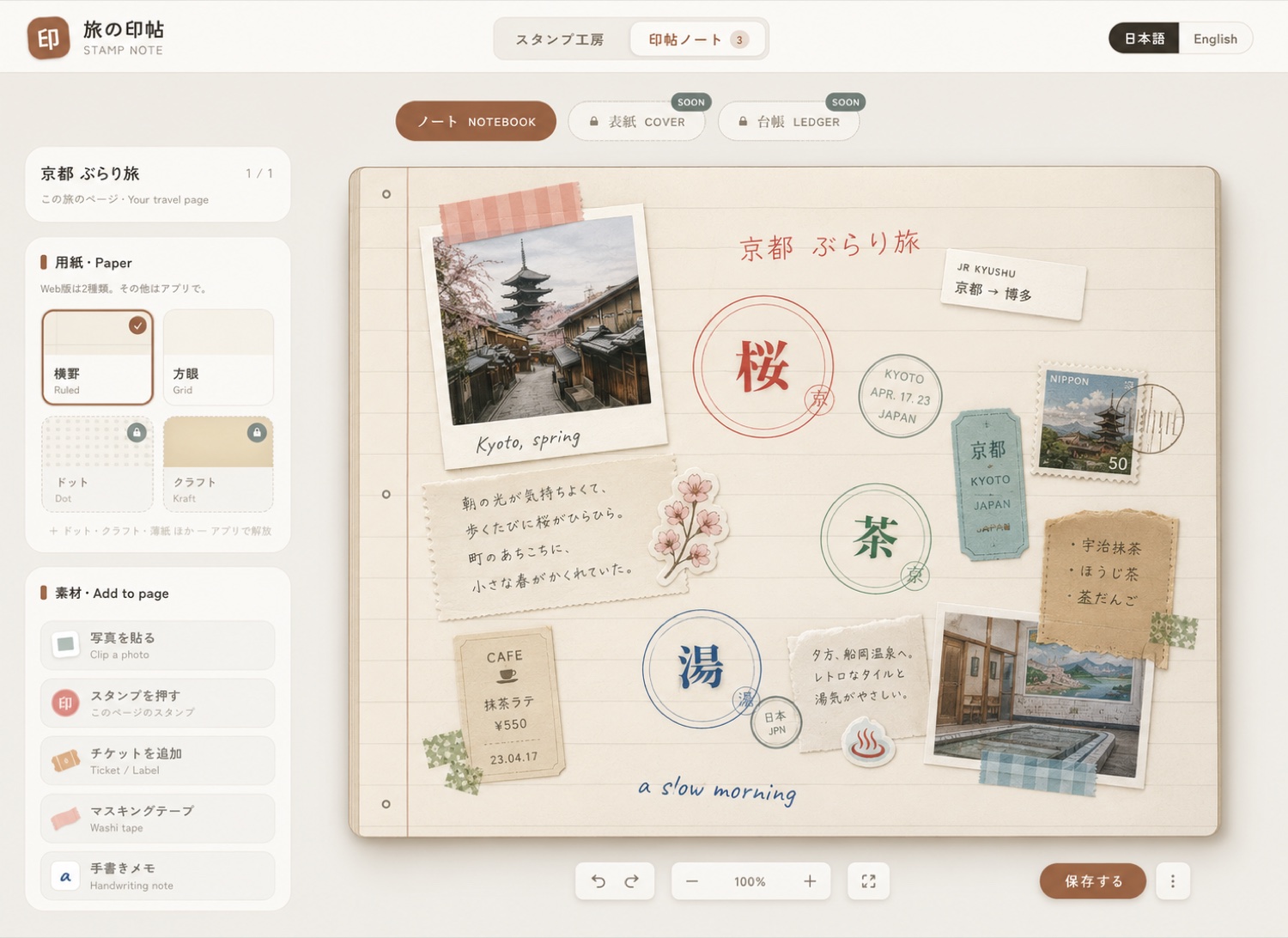Click the CAFE 抹茶ラテ receipt ticket

(x=508, y=705)
